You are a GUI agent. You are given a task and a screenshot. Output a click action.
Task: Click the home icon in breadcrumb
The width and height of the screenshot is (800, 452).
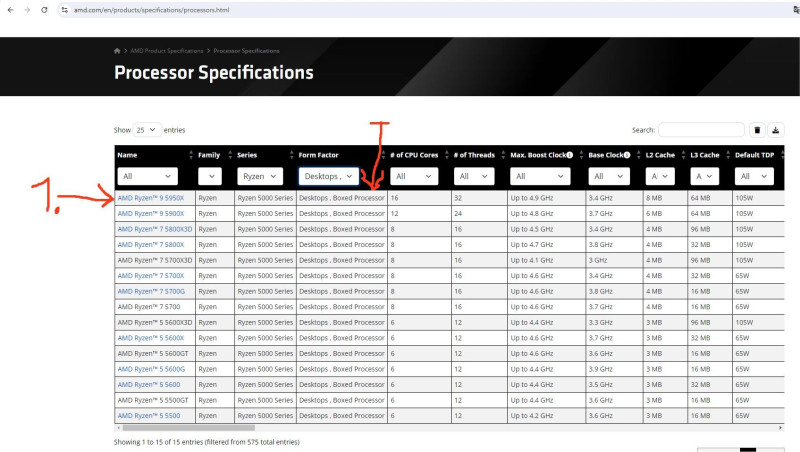(x=117, y=51)
